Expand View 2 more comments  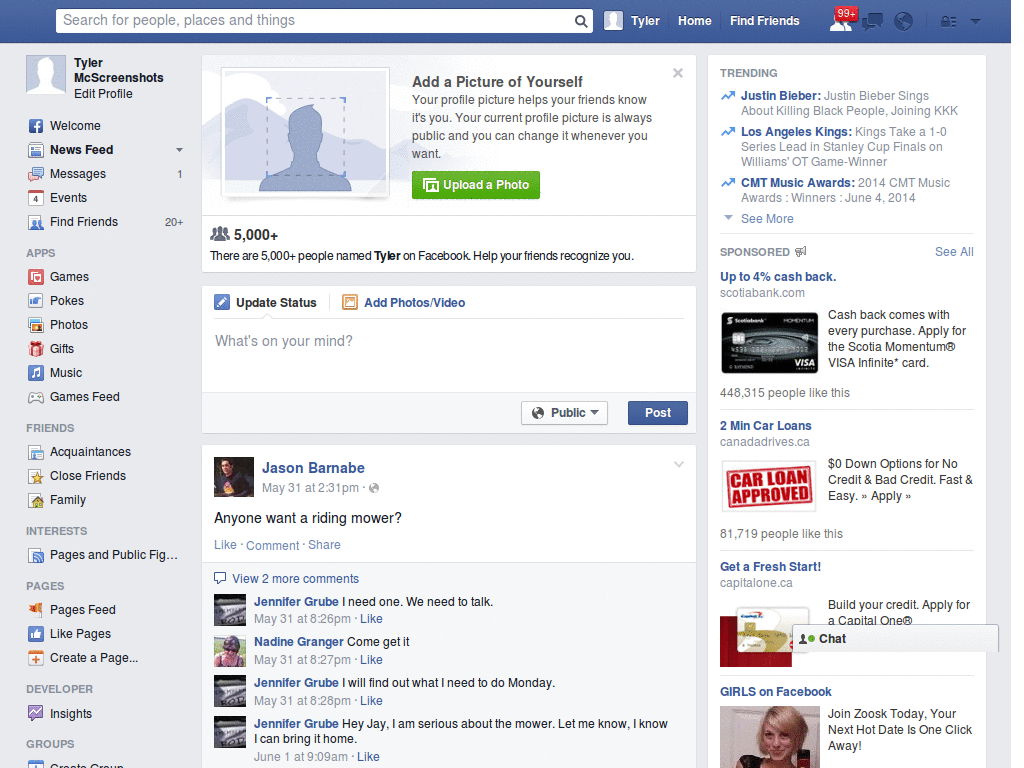[x=295, y=579]
